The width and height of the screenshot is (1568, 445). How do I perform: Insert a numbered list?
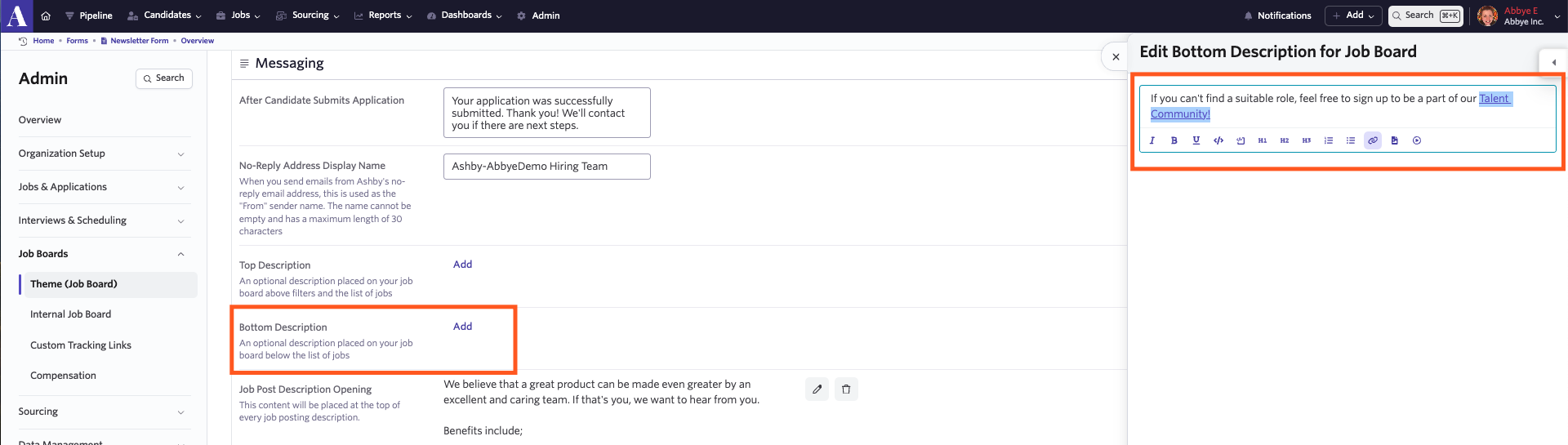click(1329, 140)
